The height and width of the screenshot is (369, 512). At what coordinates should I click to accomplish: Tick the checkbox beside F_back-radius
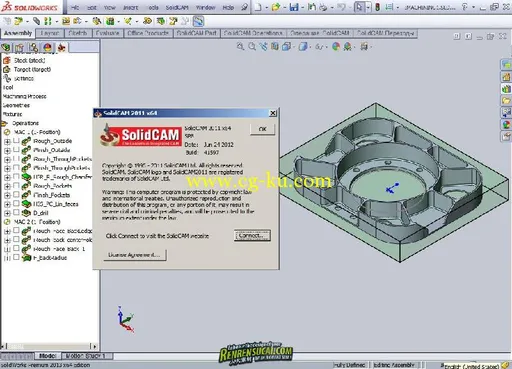(x=16, y=257)
